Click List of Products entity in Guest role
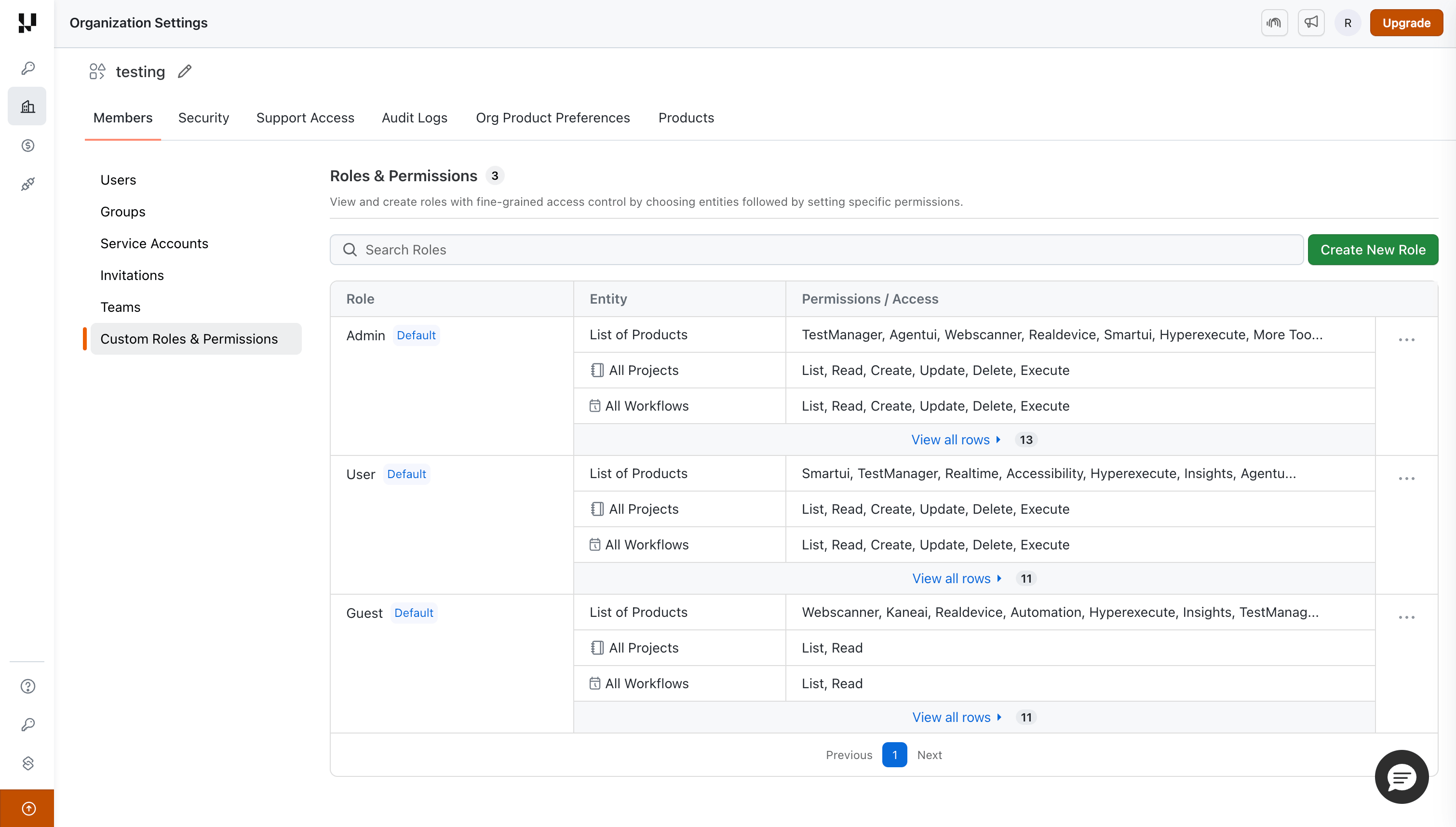 point(638,612)
